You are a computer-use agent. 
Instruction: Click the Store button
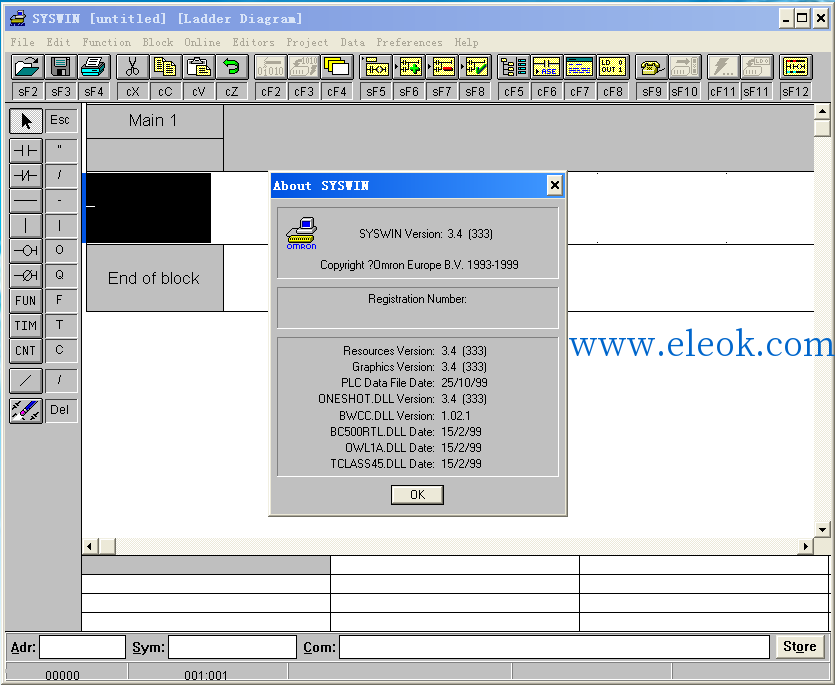799,647
